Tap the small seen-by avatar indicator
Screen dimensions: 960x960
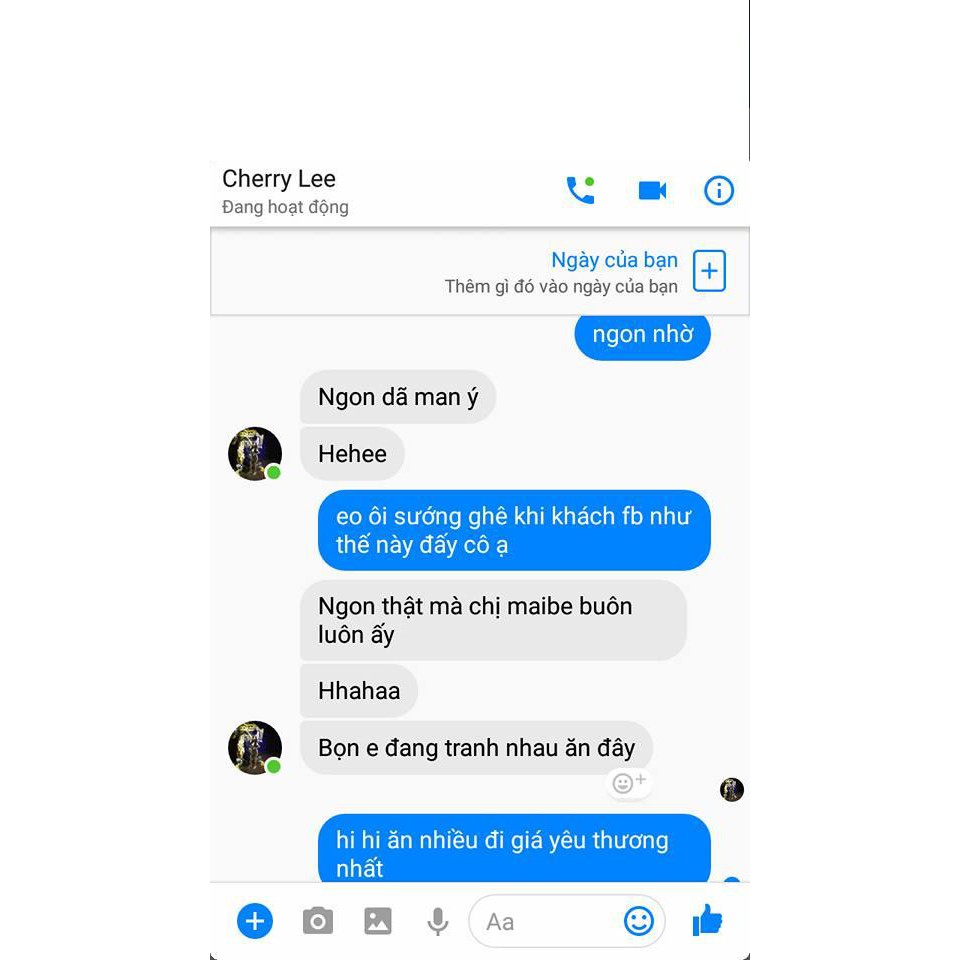732,789
